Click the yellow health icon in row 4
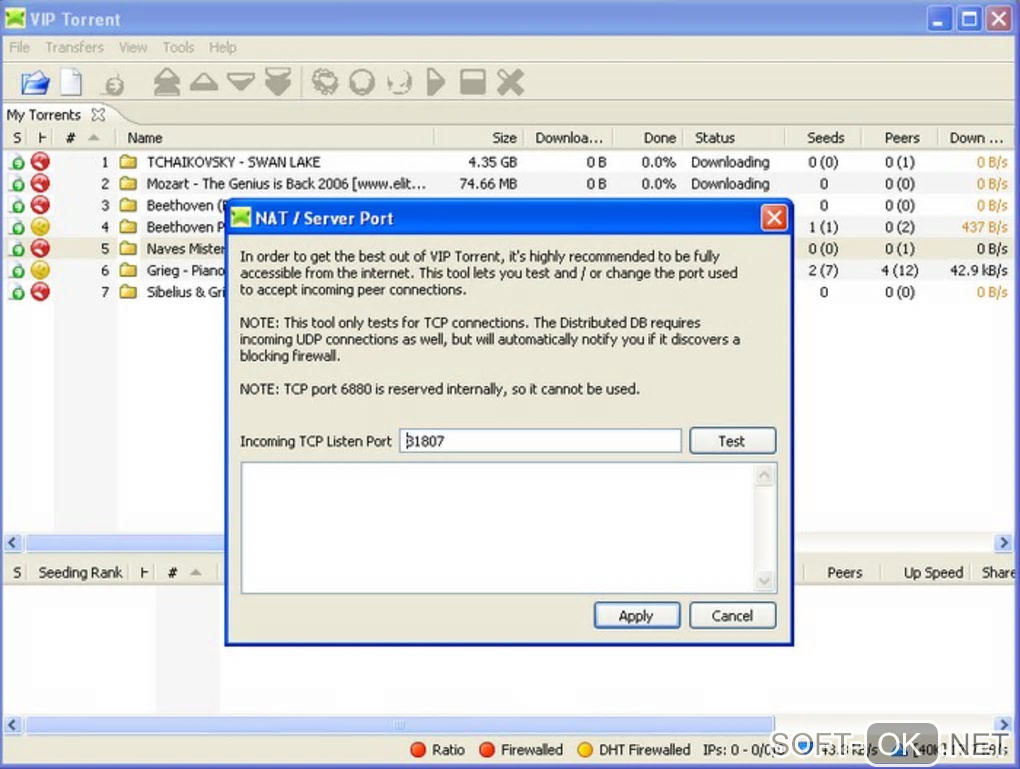 click(40, 226)
